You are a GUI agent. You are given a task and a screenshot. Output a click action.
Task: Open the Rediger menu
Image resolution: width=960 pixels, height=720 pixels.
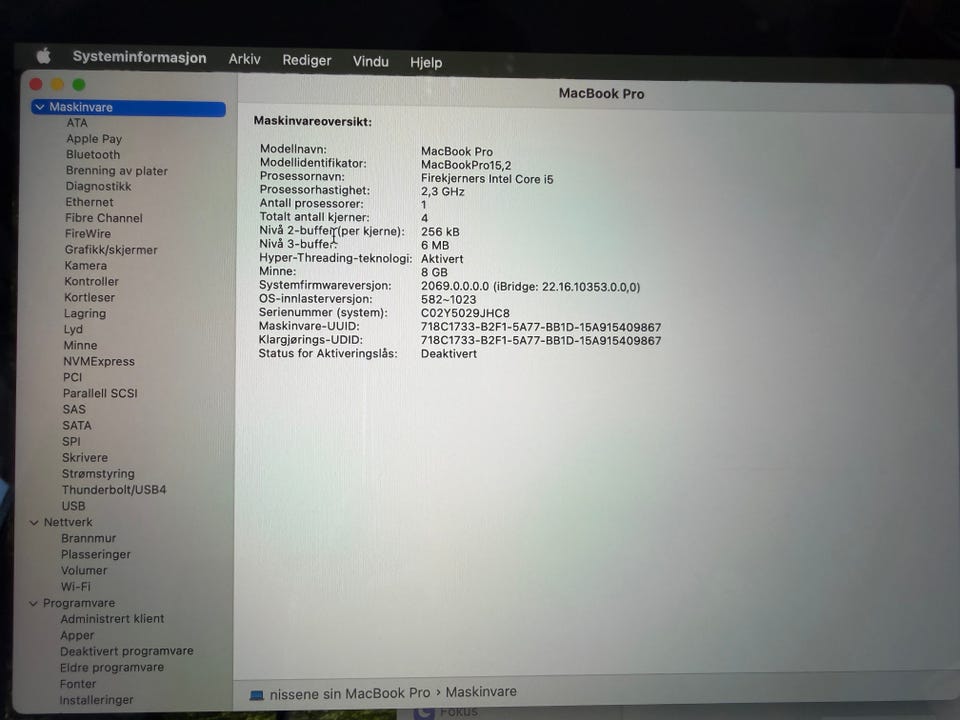(307, 61)
